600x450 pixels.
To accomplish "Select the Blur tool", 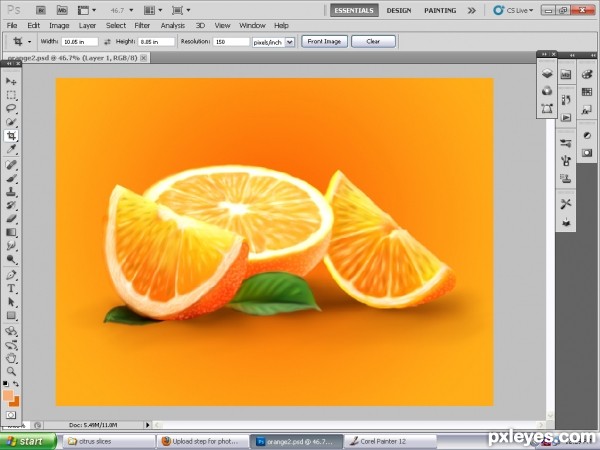I will point(11,246).
